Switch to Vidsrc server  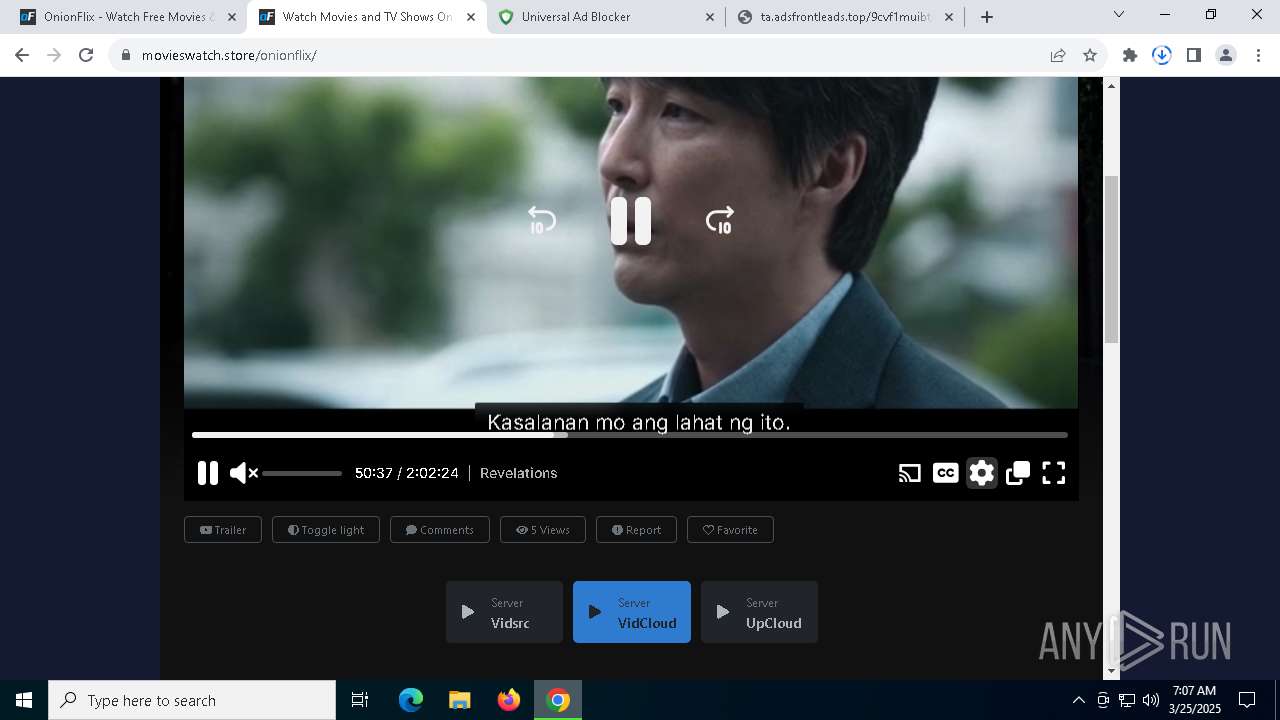pyautogui.click(x=504, y=612)
